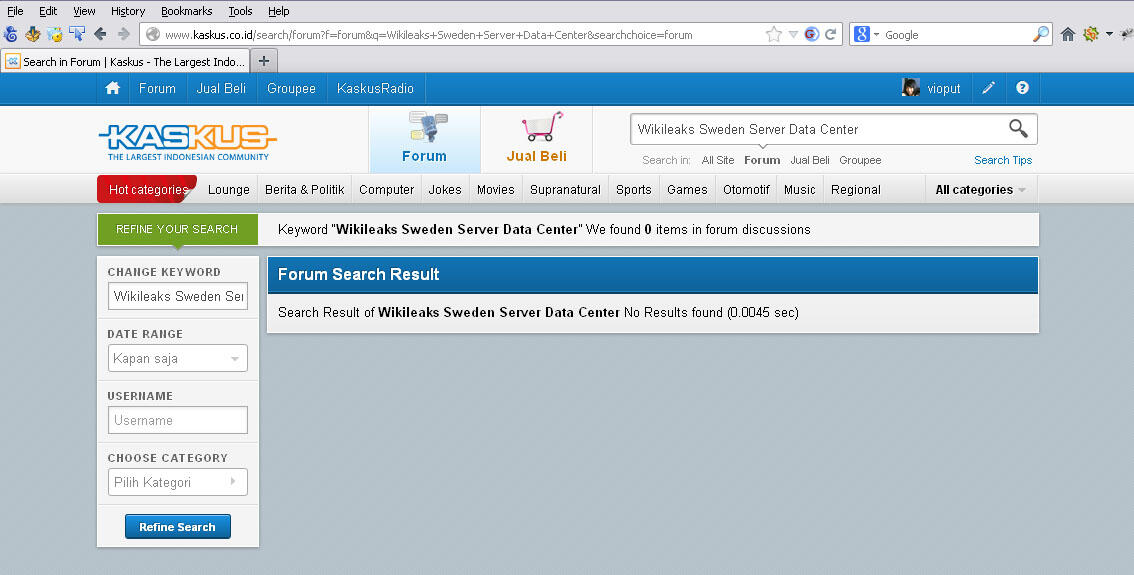Click the blue swirl toolbar icon
The width and height of the screenshot is (1134, 575).
click(x=11, y=34)
